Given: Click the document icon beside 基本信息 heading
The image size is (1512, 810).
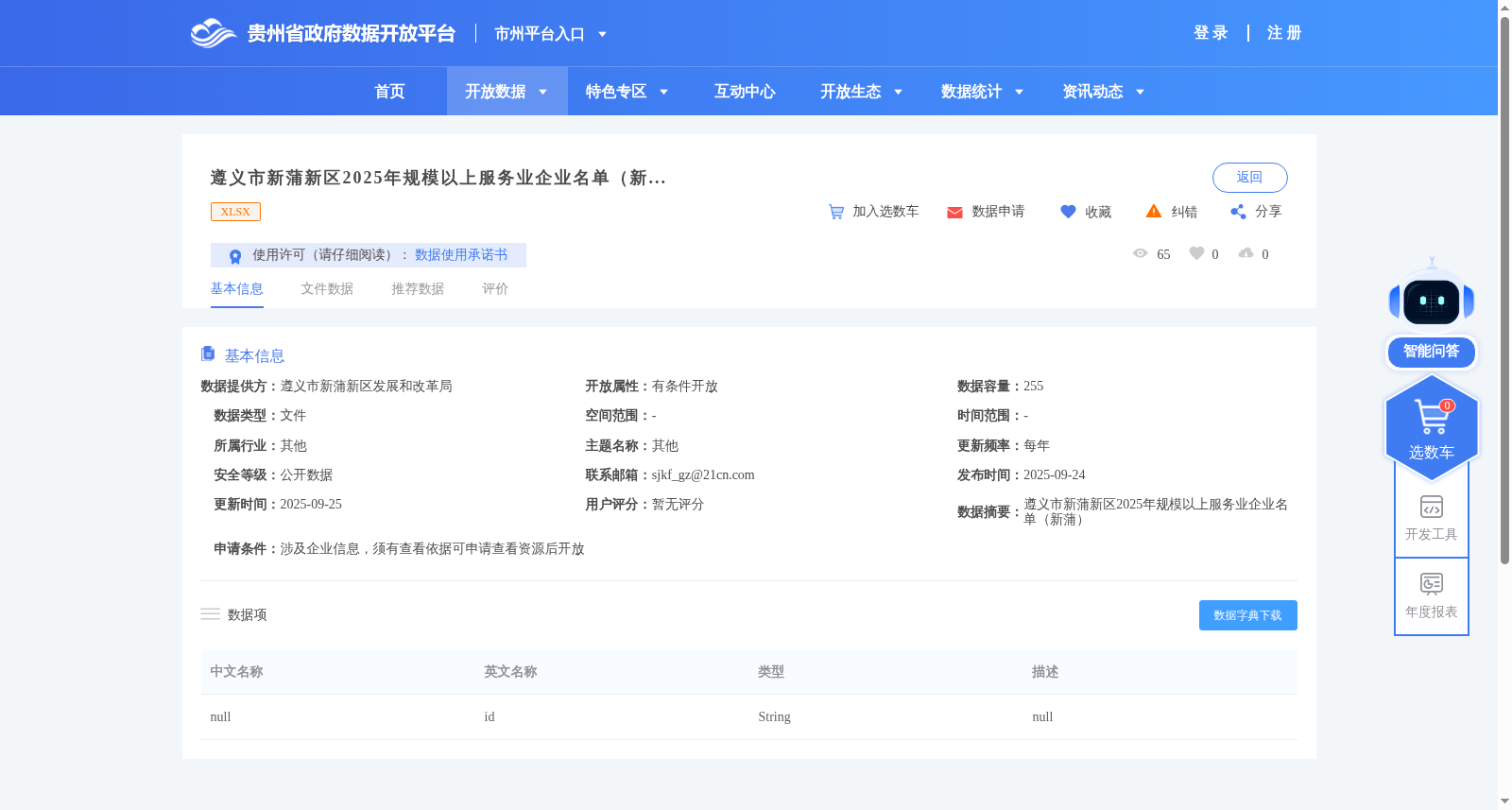Looking at the screenshot, I should [x=208, y=353].
